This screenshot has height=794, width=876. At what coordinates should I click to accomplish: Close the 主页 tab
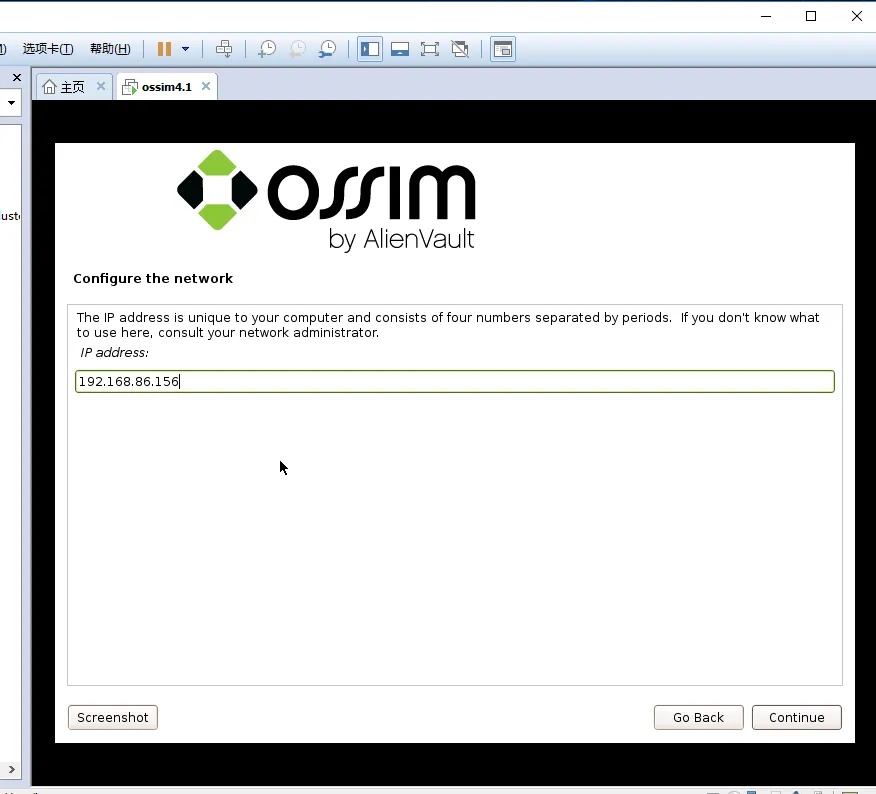101,86
